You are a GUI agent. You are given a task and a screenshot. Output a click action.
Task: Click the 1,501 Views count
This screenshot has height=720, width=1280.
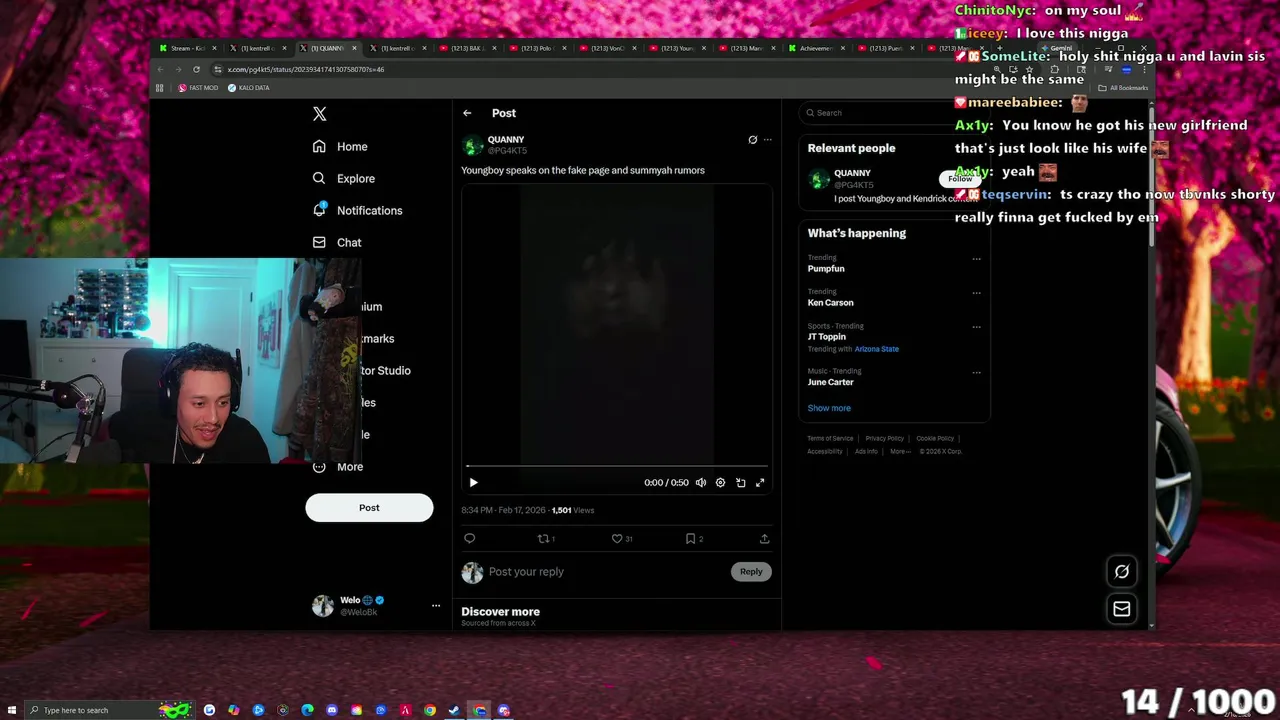(x=573, y=510)
